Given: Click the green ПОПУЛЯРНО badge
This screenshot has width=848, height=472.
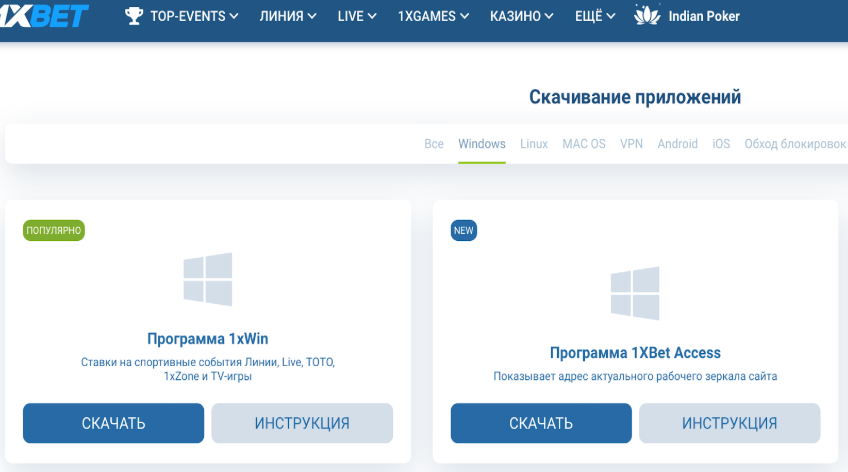Looking at the screenshot, I should tap(54, 230).
